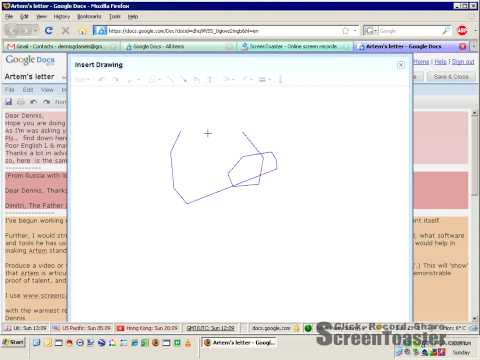The image size is (480, 360).
Task: Click the Save disk icon in Docs toolbar
Action: coord(9,102)
